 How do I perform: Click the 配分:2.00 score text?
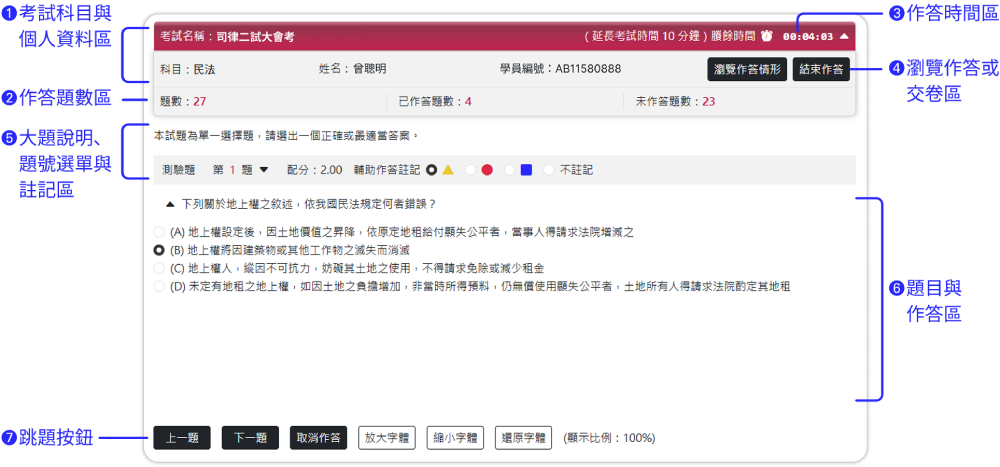click(x=314, y=170)
